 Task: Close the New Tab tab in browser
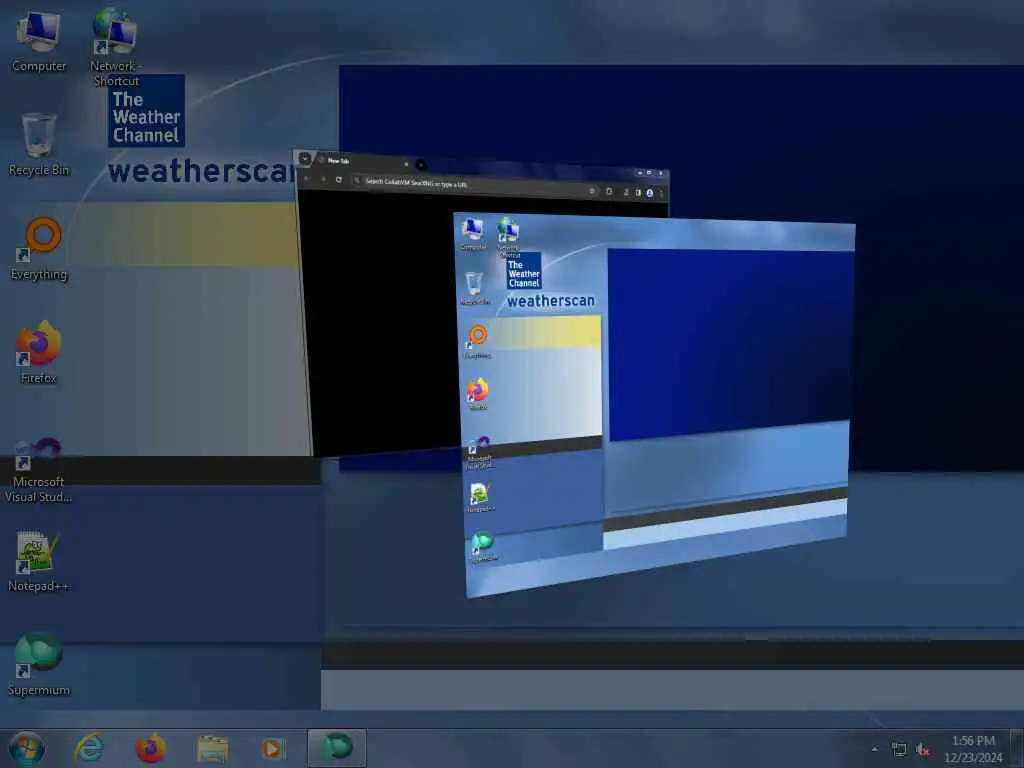[406, 163]
